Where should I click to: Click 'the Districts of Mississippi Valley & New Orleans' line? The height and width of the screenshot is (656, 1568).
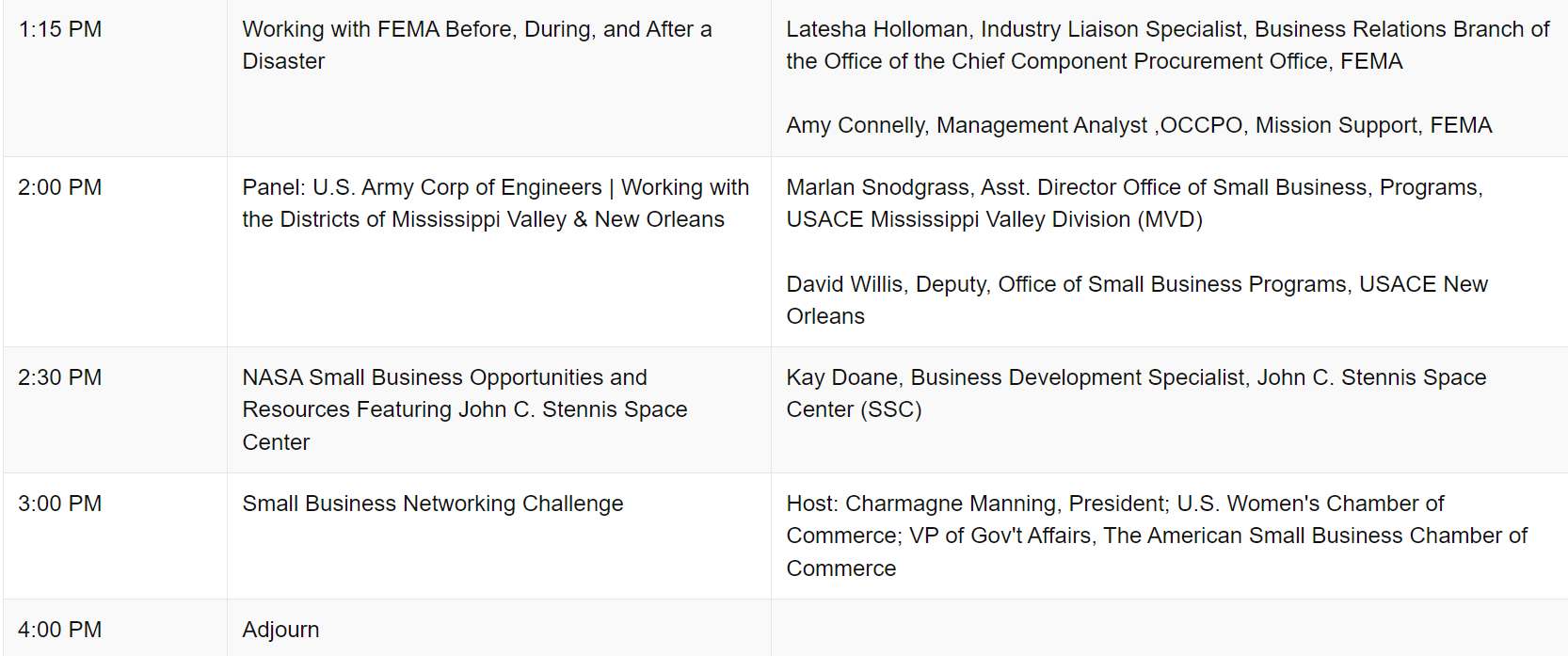coord(484,219)
